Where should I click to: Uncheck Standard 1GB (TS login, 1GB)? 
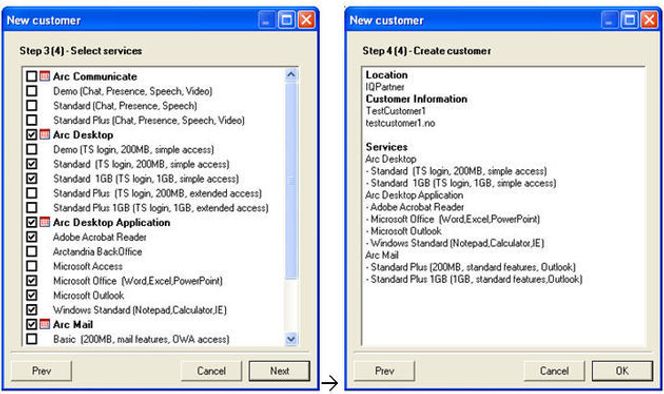point(31,178)
